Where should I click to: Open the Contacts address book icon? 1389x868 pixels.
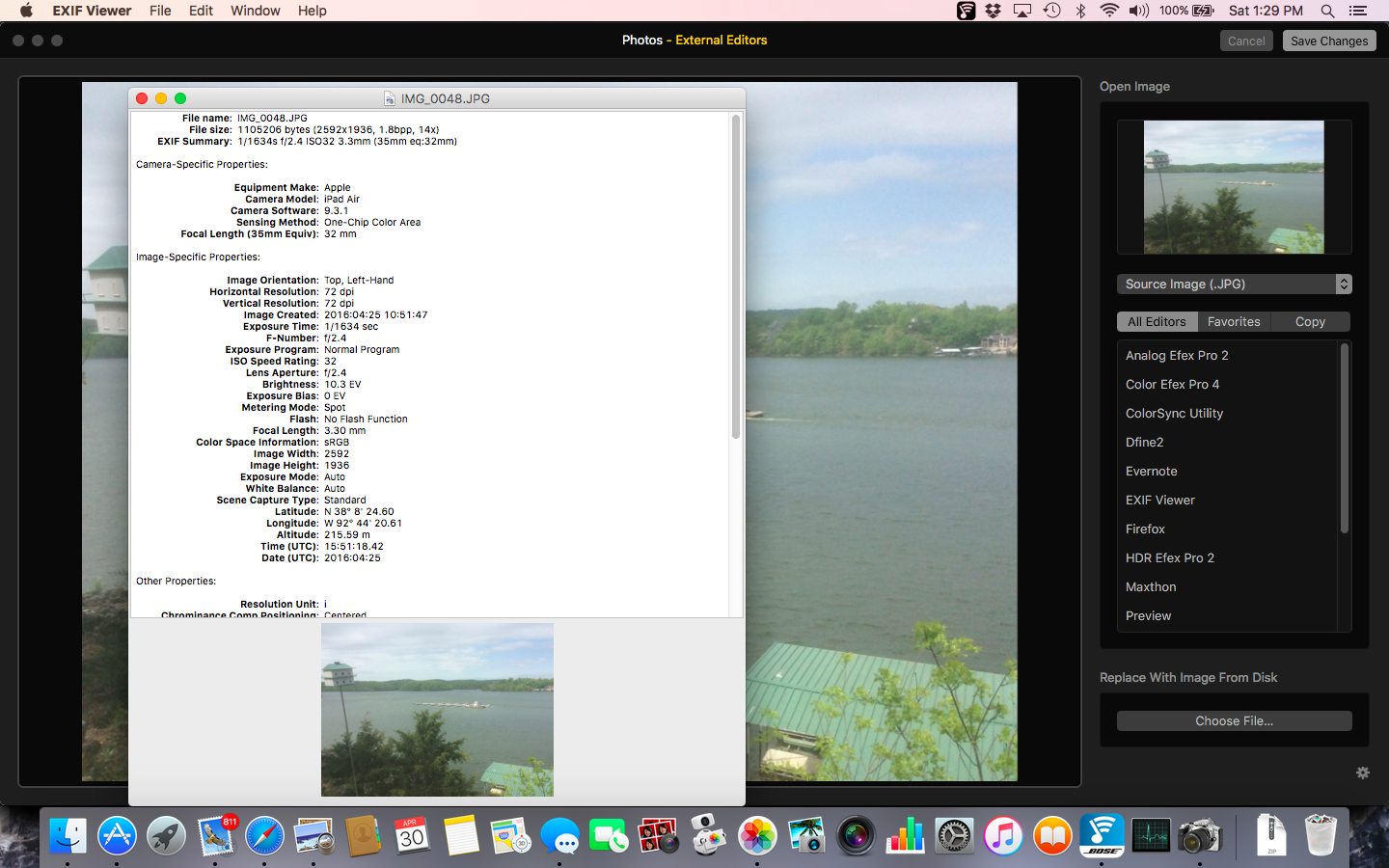[363, 835]
